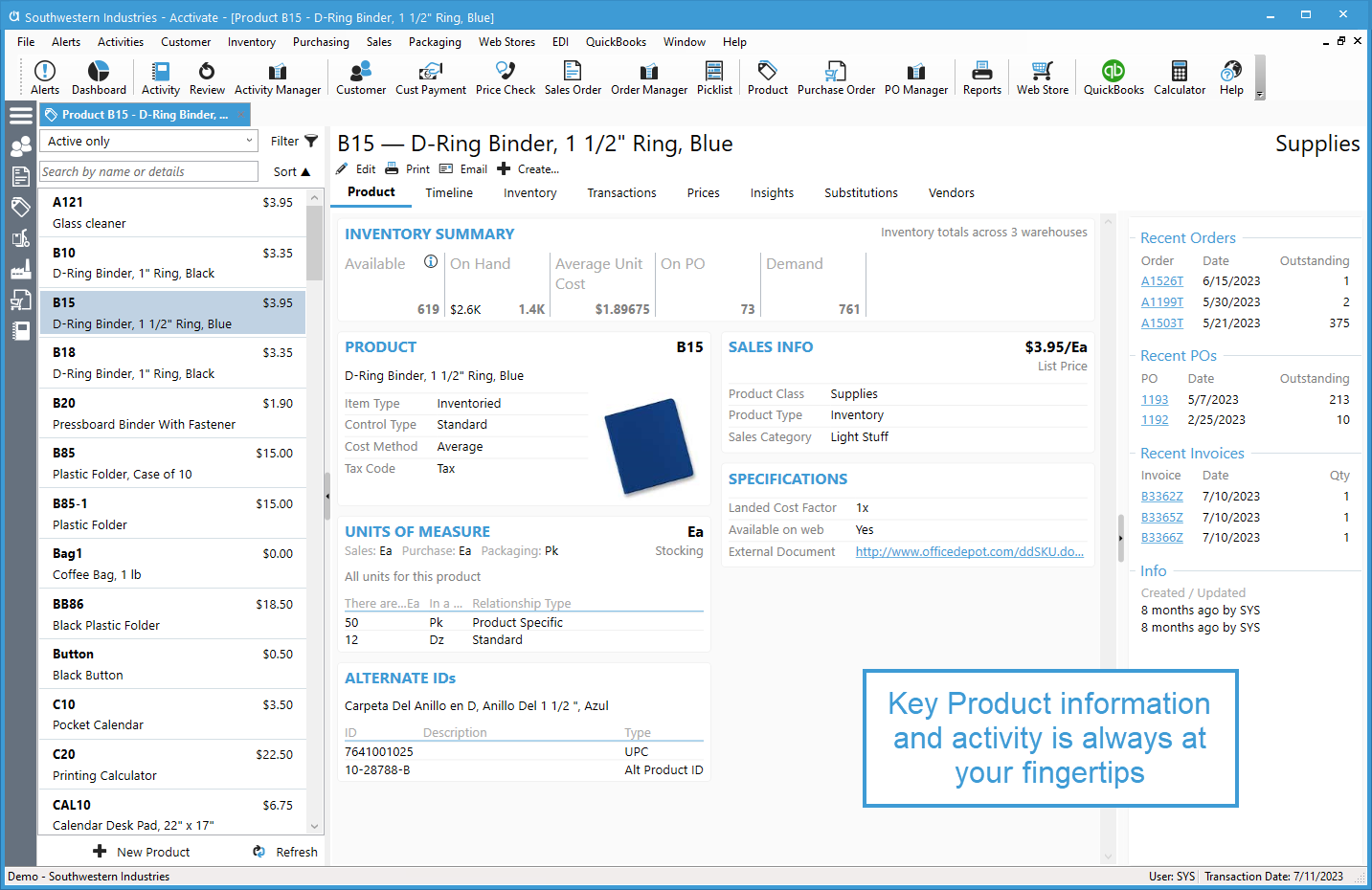Viewport: 1372px width, 890px height.
Task: Expand the Create... menu
Action: pos(529,168)
